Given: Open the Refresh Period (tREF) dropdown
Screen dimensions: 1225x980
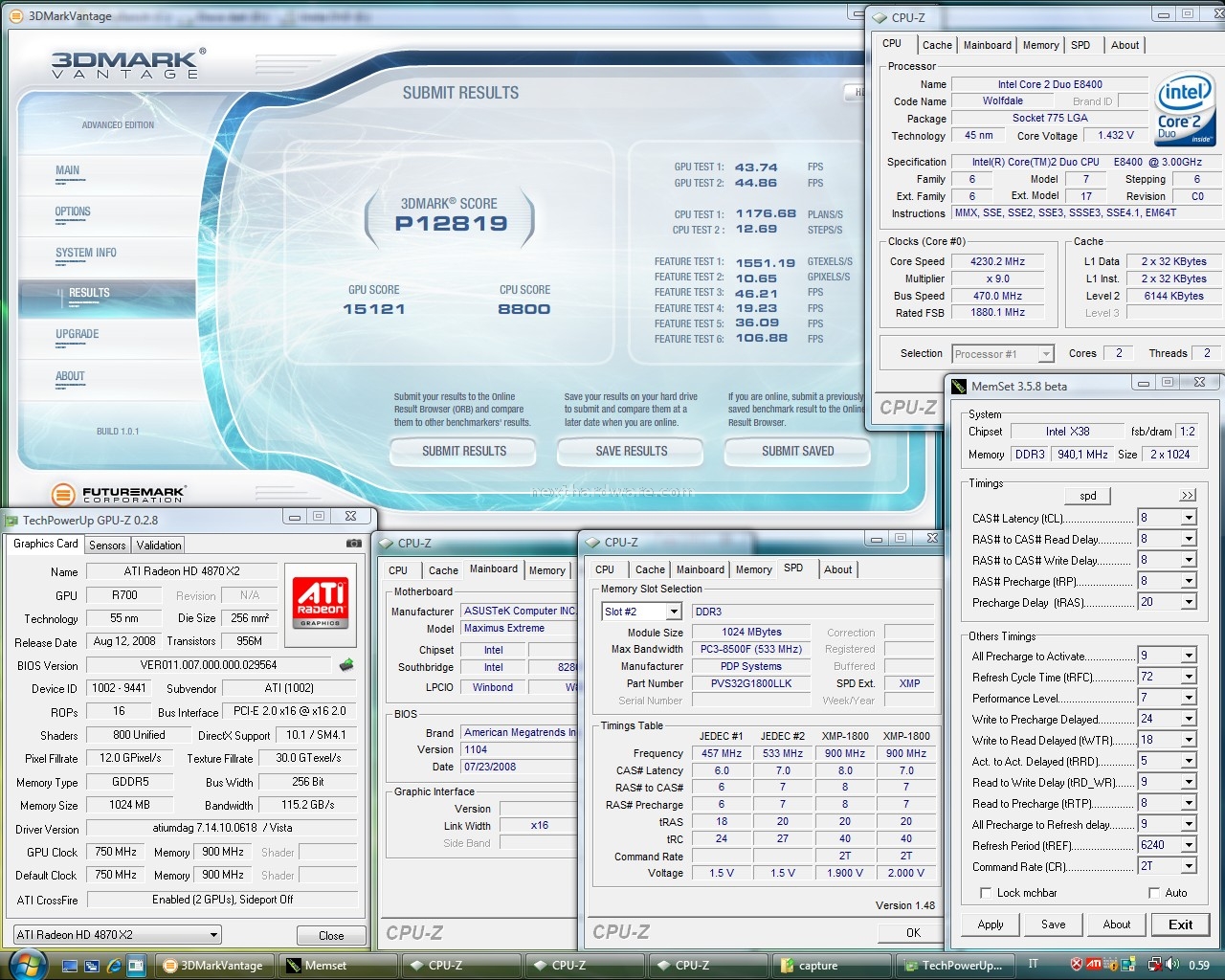Looking at the screenshot, I should point(1189,845).
